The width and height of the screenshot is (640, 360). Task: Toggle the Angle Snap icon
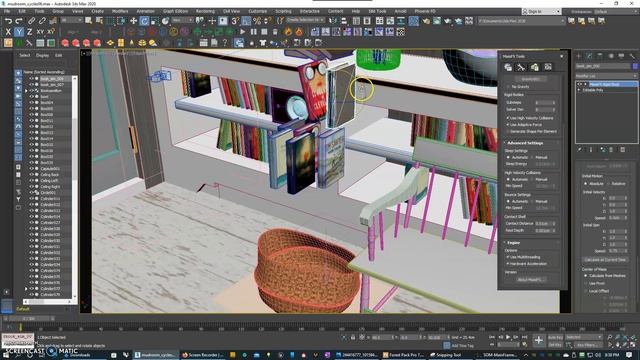[246, 20]
